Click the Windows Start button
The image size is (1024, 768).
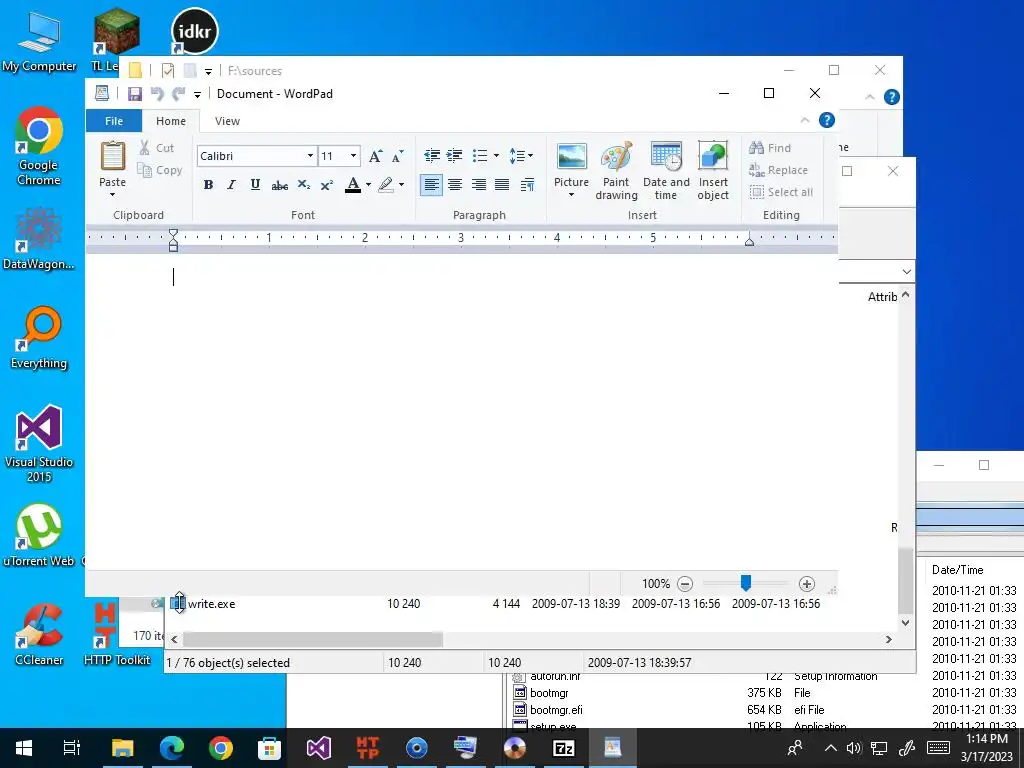coord(24,748)
